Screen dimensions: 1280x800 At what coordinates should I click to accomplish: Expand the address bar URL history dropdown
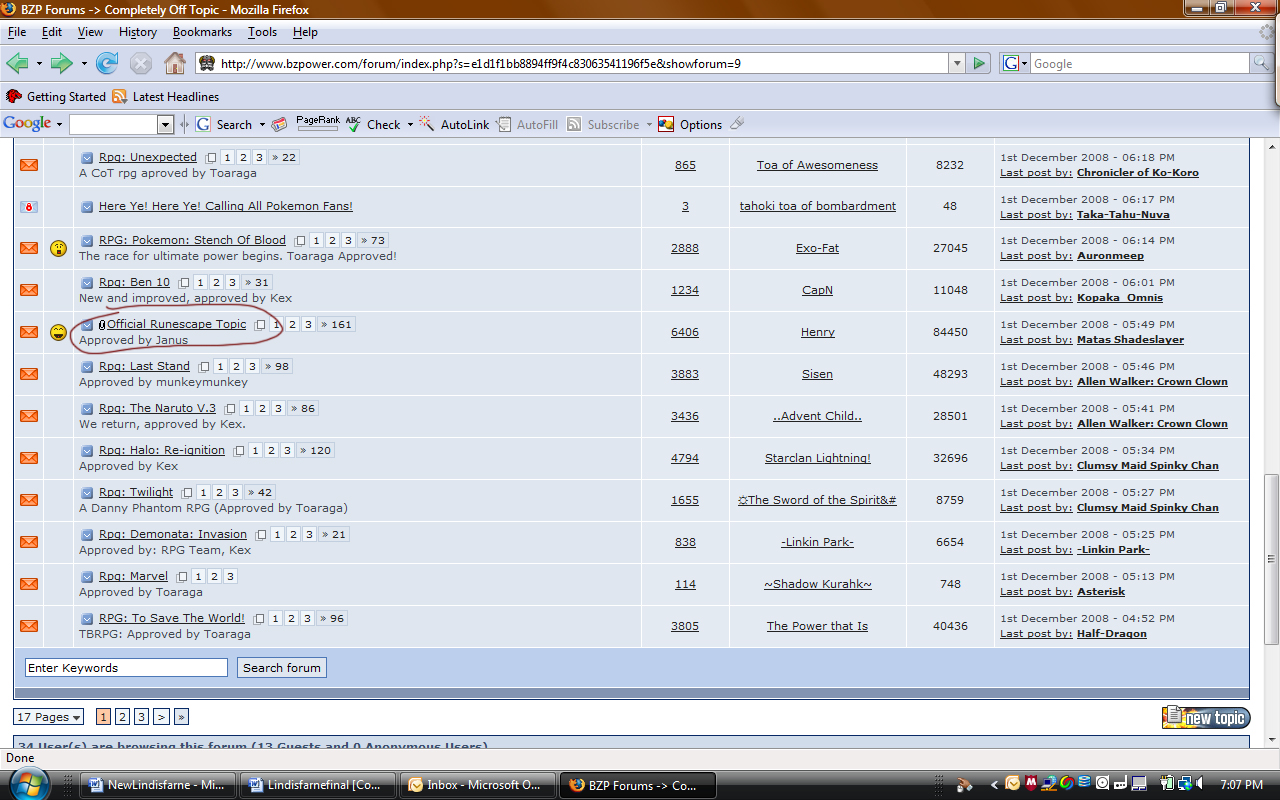click(x=955, y=63)
